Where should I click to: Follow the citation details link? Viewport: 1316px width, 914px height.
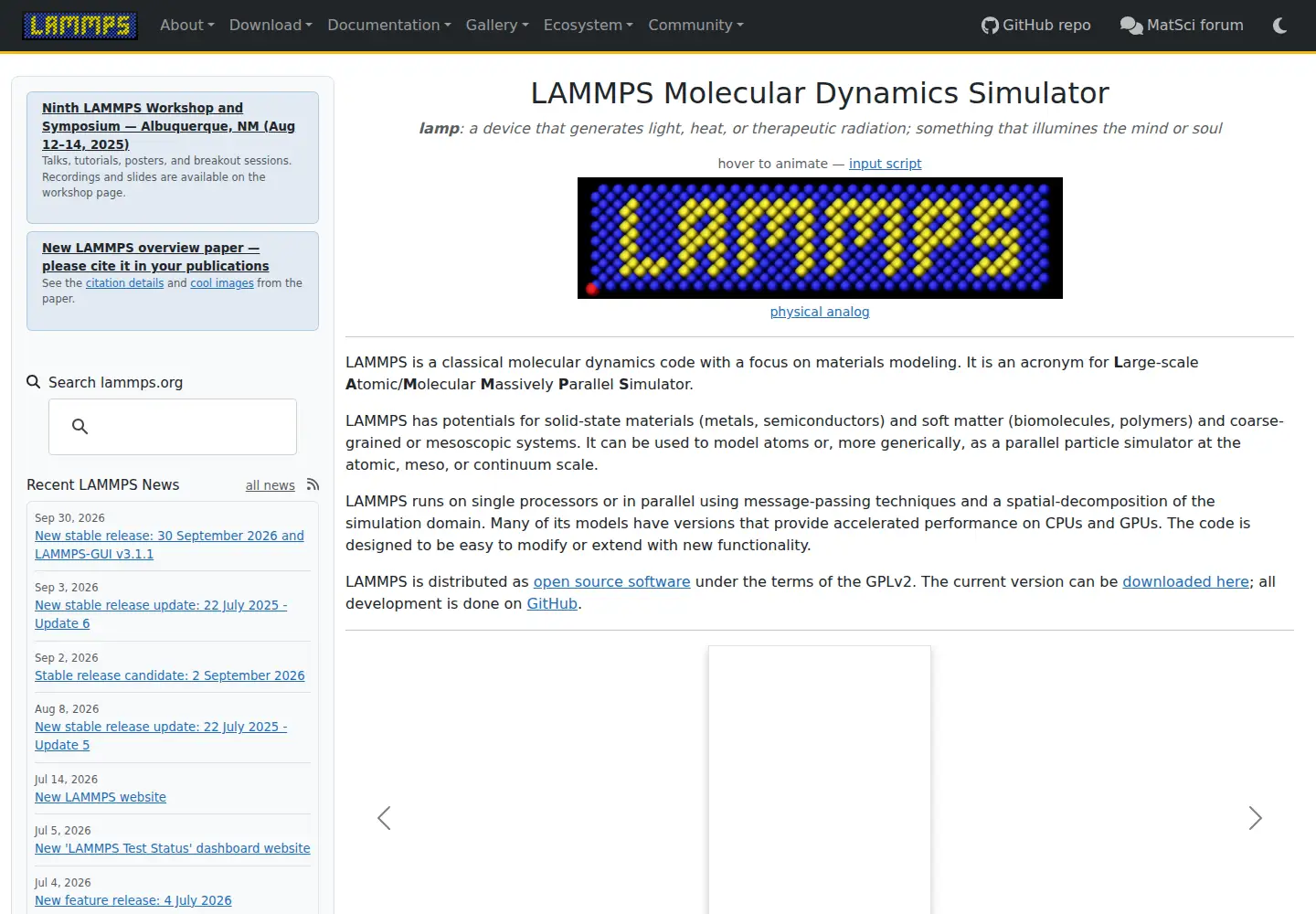(124, 283)
